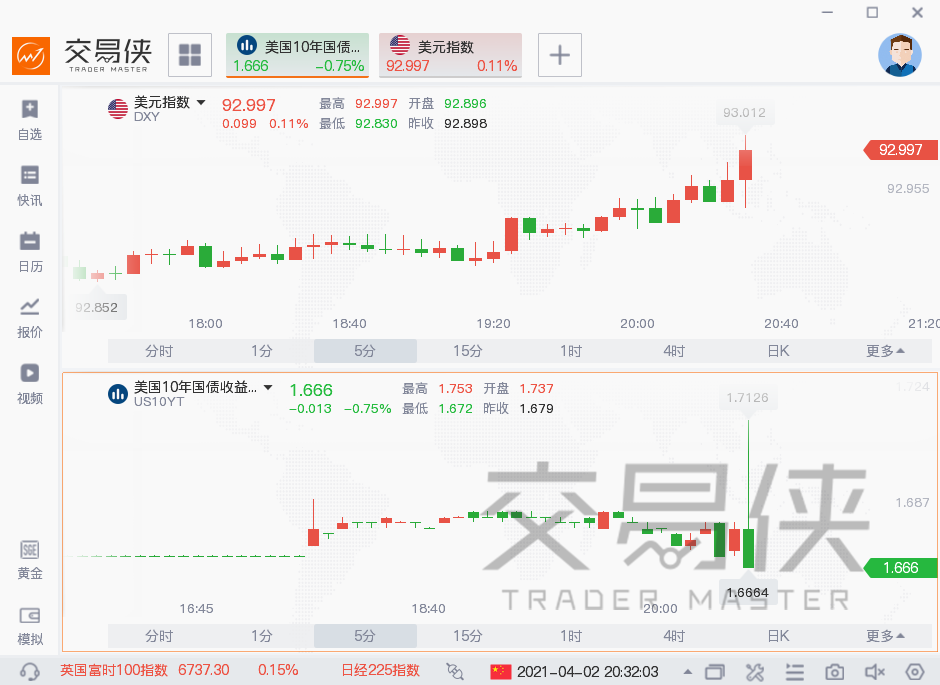
Task: Expand 更多 timeframes in the DXY chart
Action: pos(885,351)
